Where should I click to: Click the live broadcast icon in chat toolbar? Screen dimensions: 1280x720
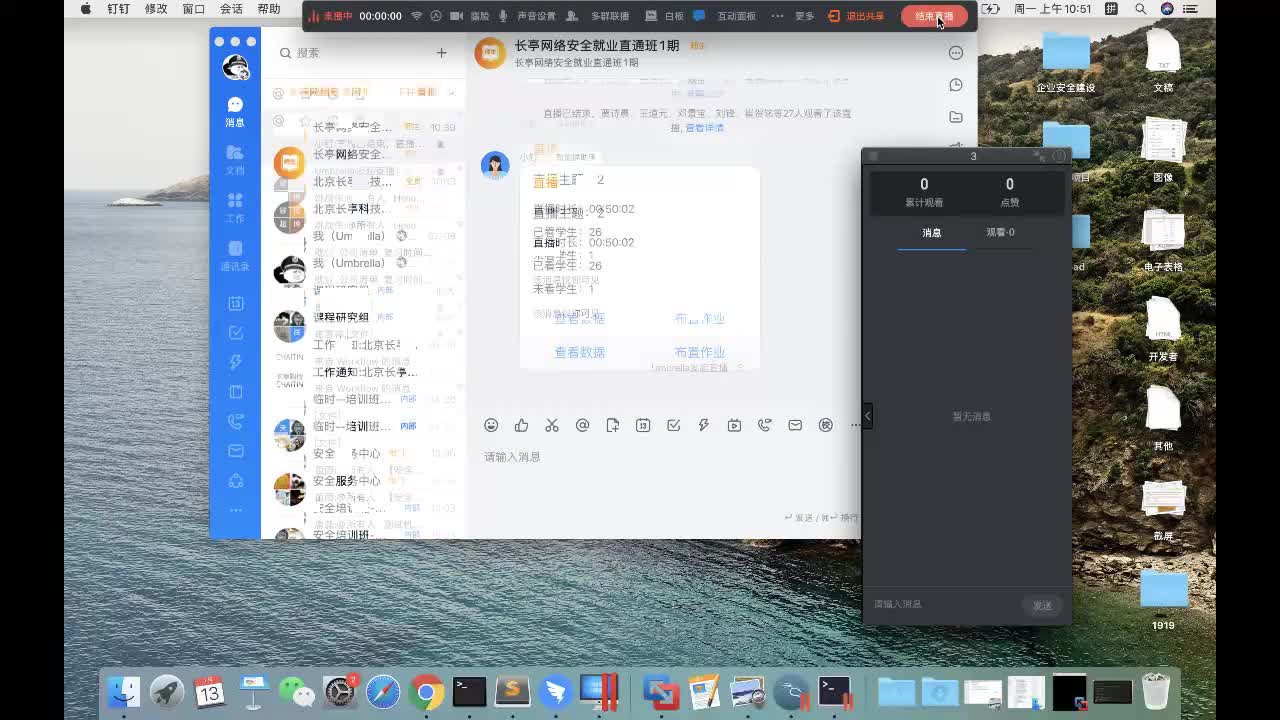734,425
